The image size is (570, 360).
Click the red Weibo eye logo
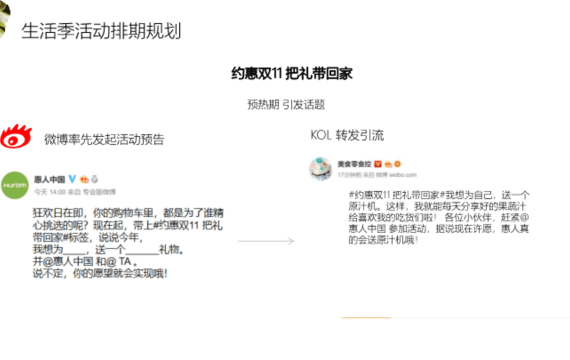tap(16, 137)
